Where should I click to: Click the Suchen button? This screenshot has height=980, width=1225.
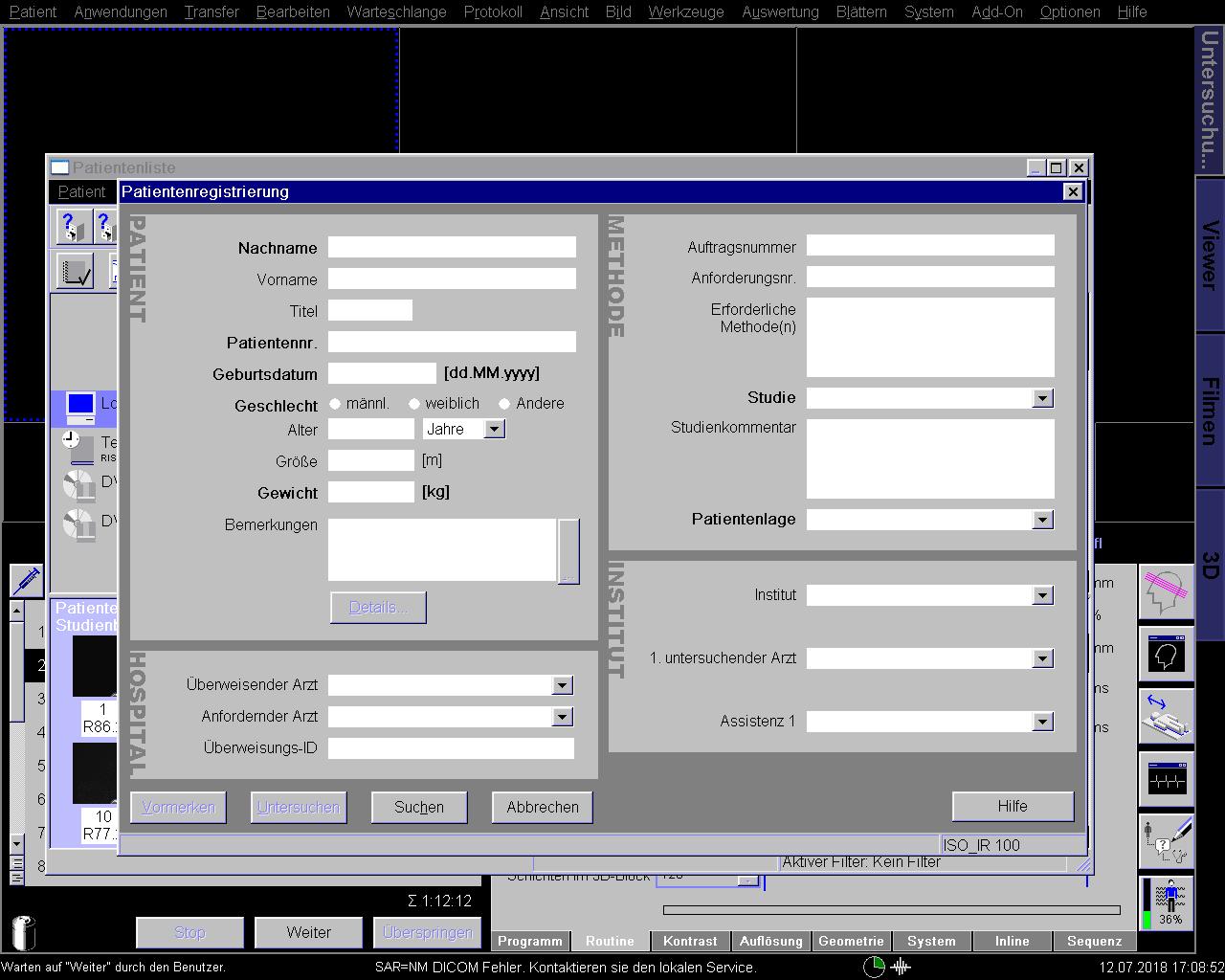(419, 807)
